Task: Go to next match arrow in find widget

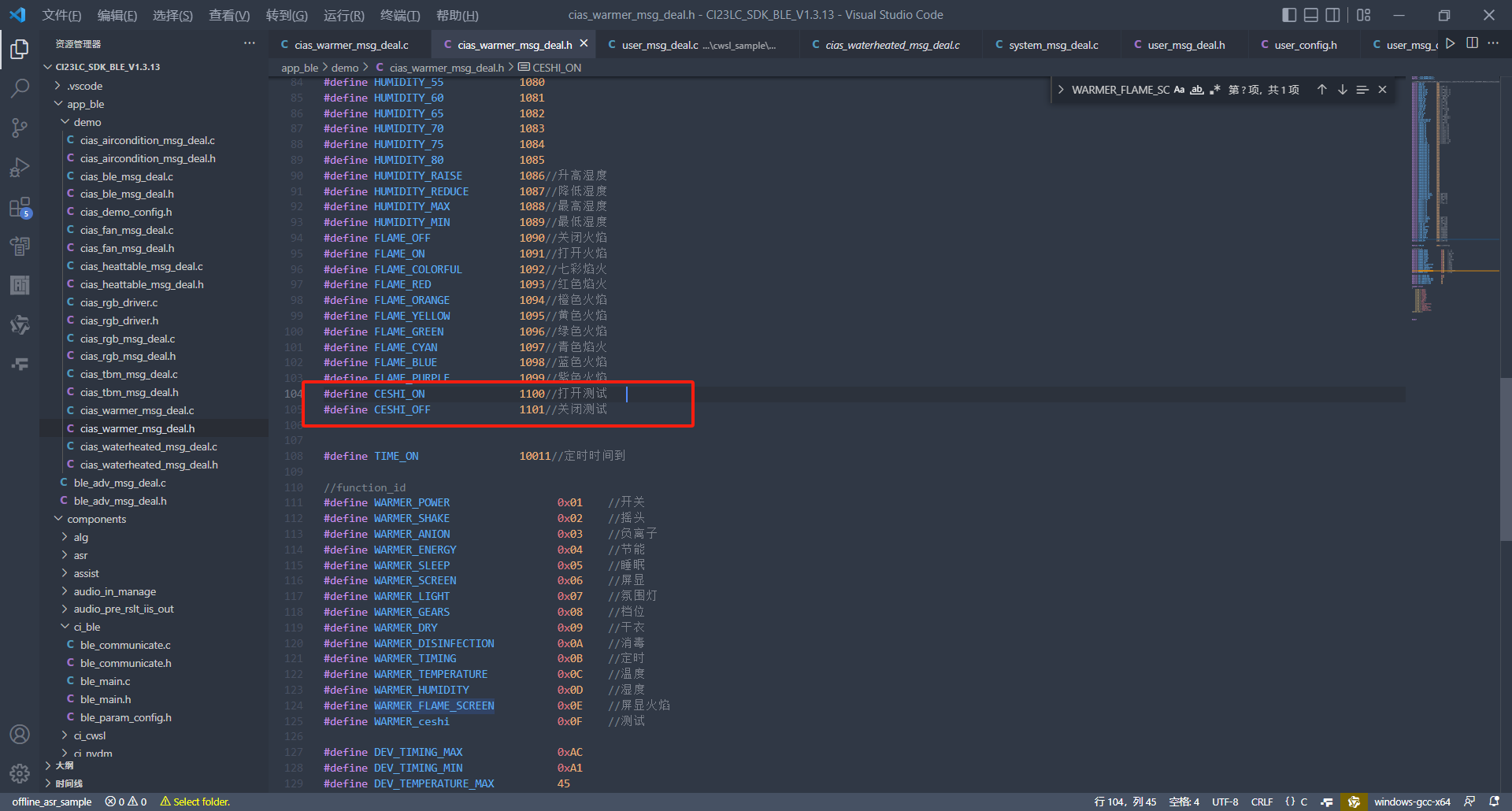Action: point(1342,90)
